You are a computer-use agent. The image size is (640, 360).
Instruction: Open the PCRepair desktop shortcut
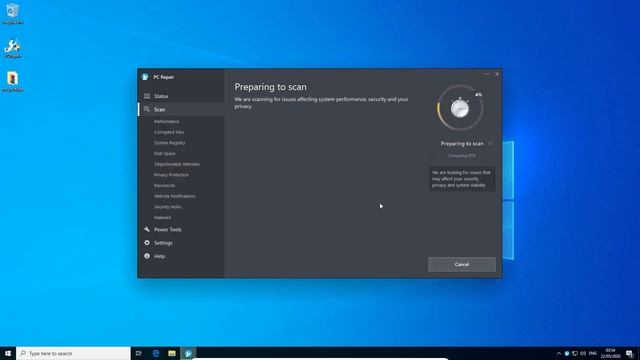click(x=12, y=48)
